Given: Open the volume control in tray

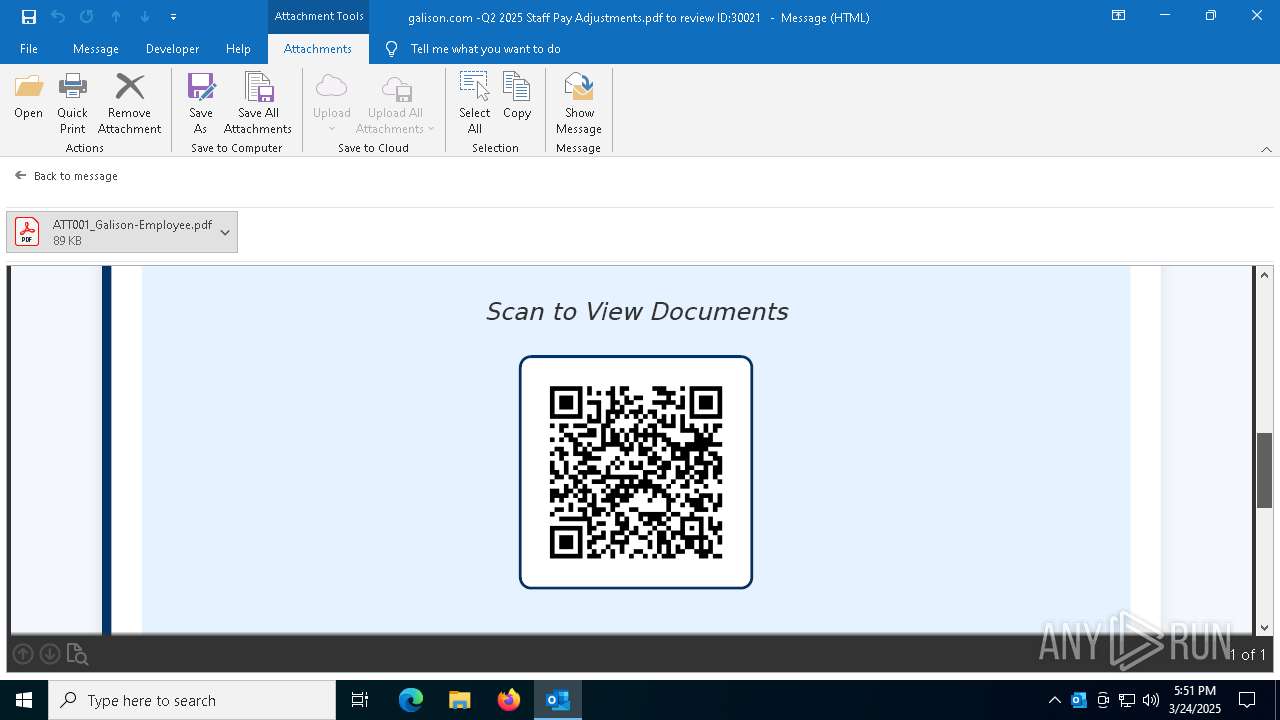Looking at the screenshot, I should [x=1151, y=700].
